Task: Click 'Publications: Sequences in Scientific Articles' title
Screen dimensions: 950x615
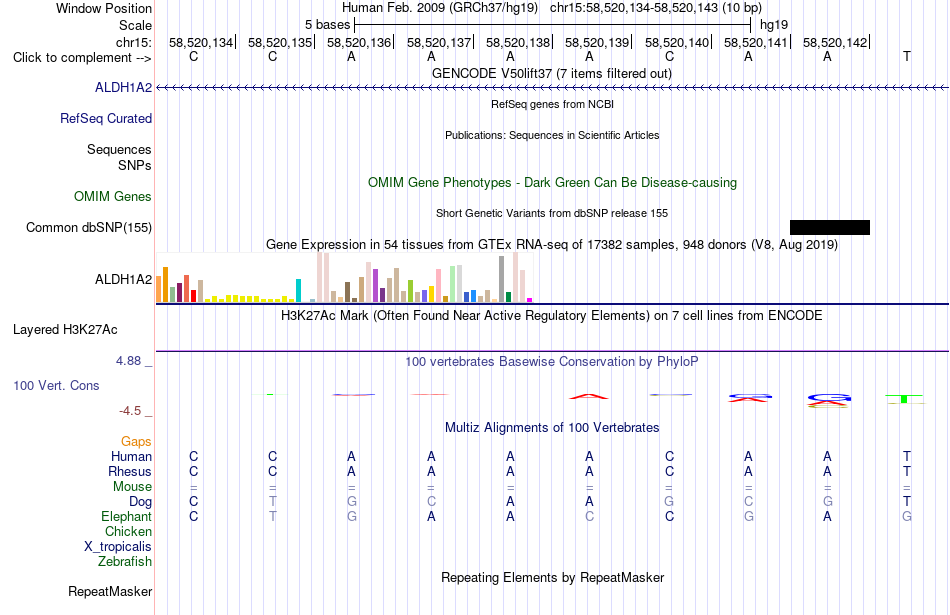Action: [x=552, y=135]
